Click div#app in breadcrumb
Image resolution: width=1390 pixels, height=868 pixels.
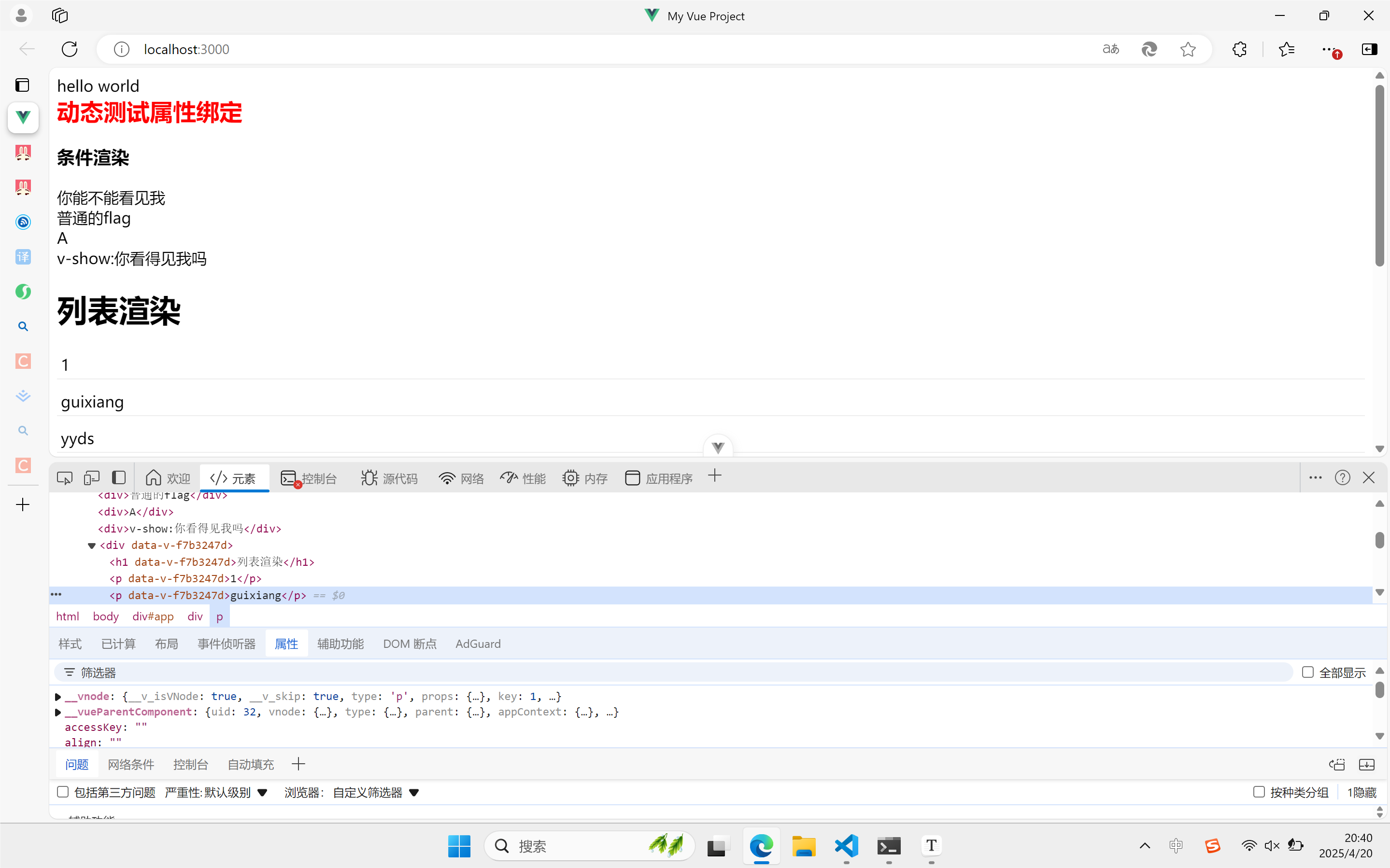coord(153,616)
